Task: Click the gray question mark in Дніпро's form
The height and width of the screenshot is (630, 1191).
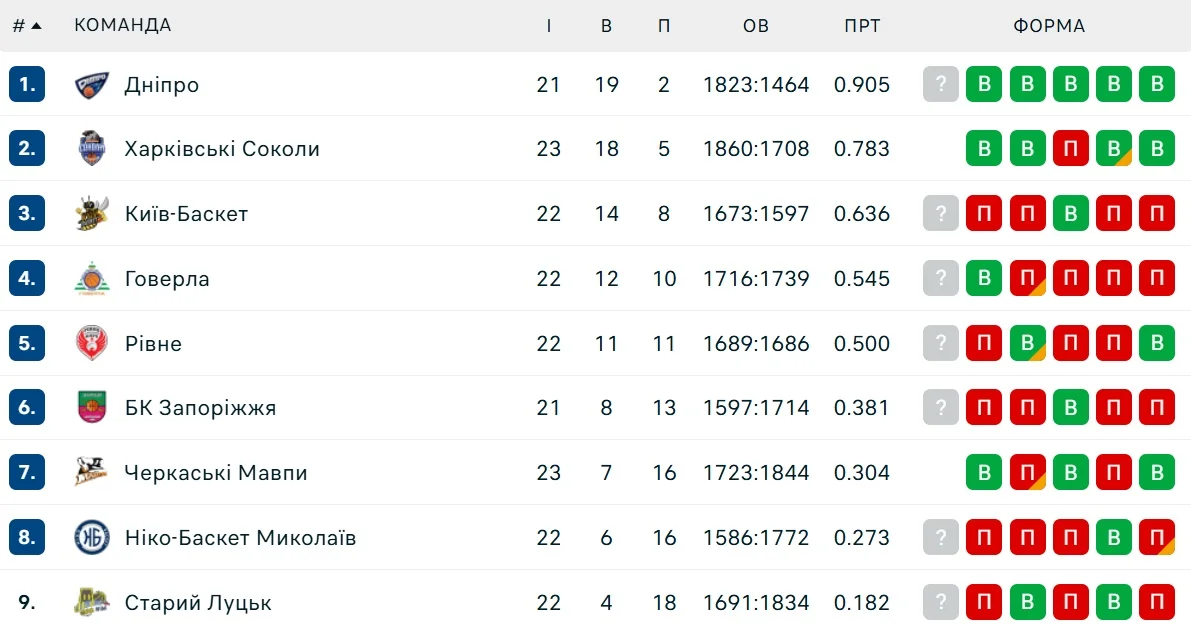Action: pyautogui.click(x=940, y=85)
